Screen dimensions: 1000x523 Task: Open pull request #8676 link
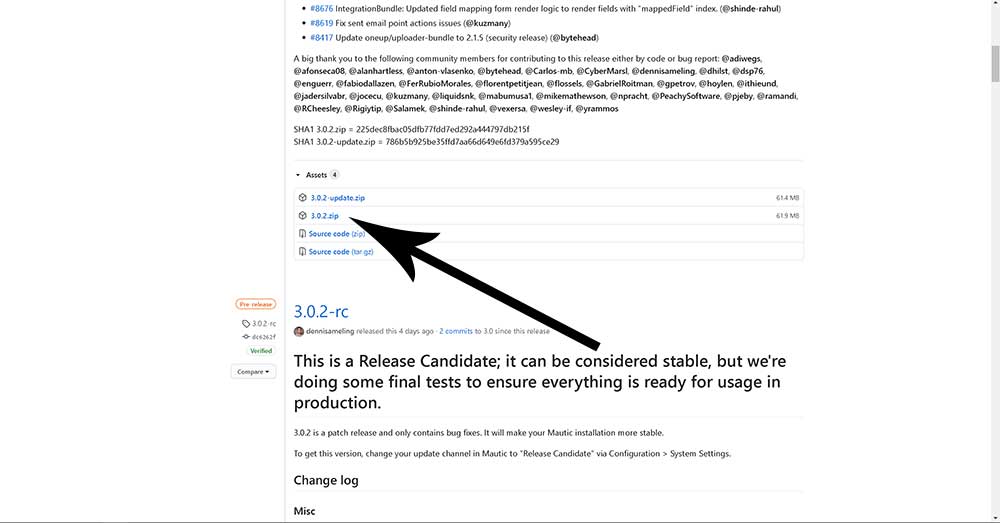coord(322,8)
